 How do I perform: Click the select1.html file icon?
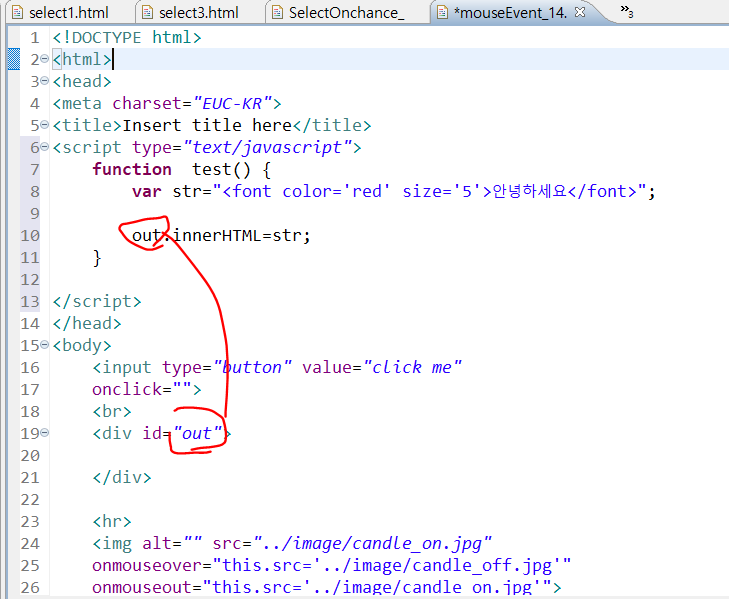tap(17, 13)
